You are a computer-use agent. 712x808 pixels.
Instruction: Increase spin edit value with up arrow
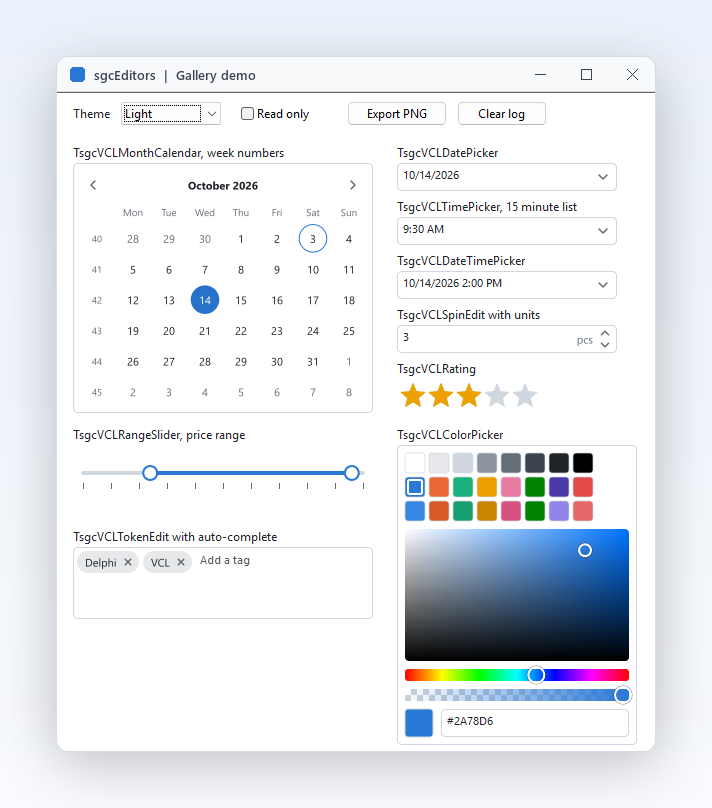pos(605,333)
